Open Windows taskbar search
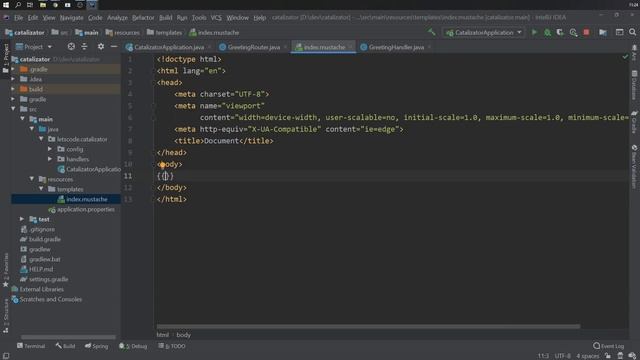 click(x=18, y=4)
